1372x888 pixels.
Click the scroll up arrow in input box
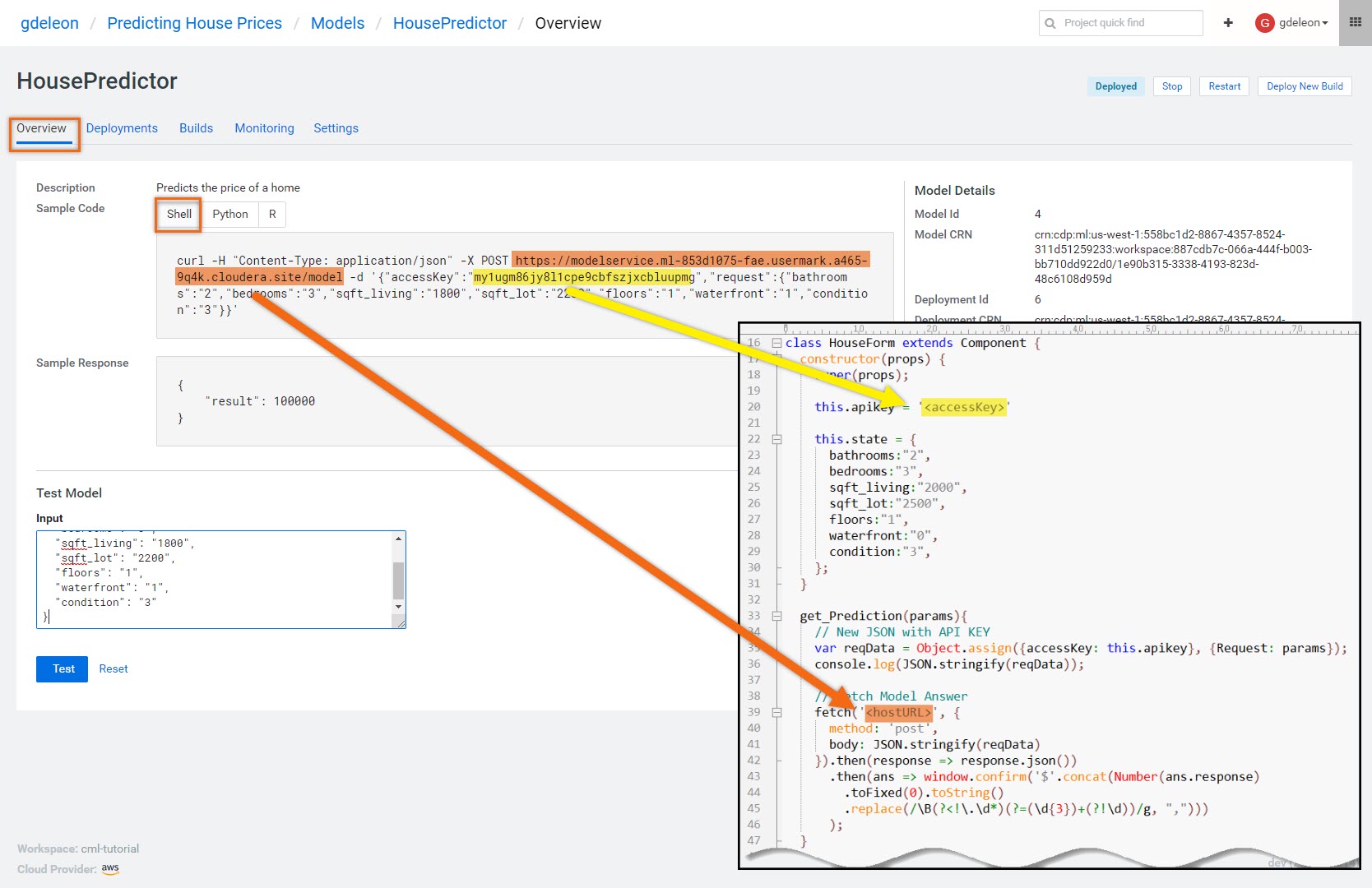[398, 539]
